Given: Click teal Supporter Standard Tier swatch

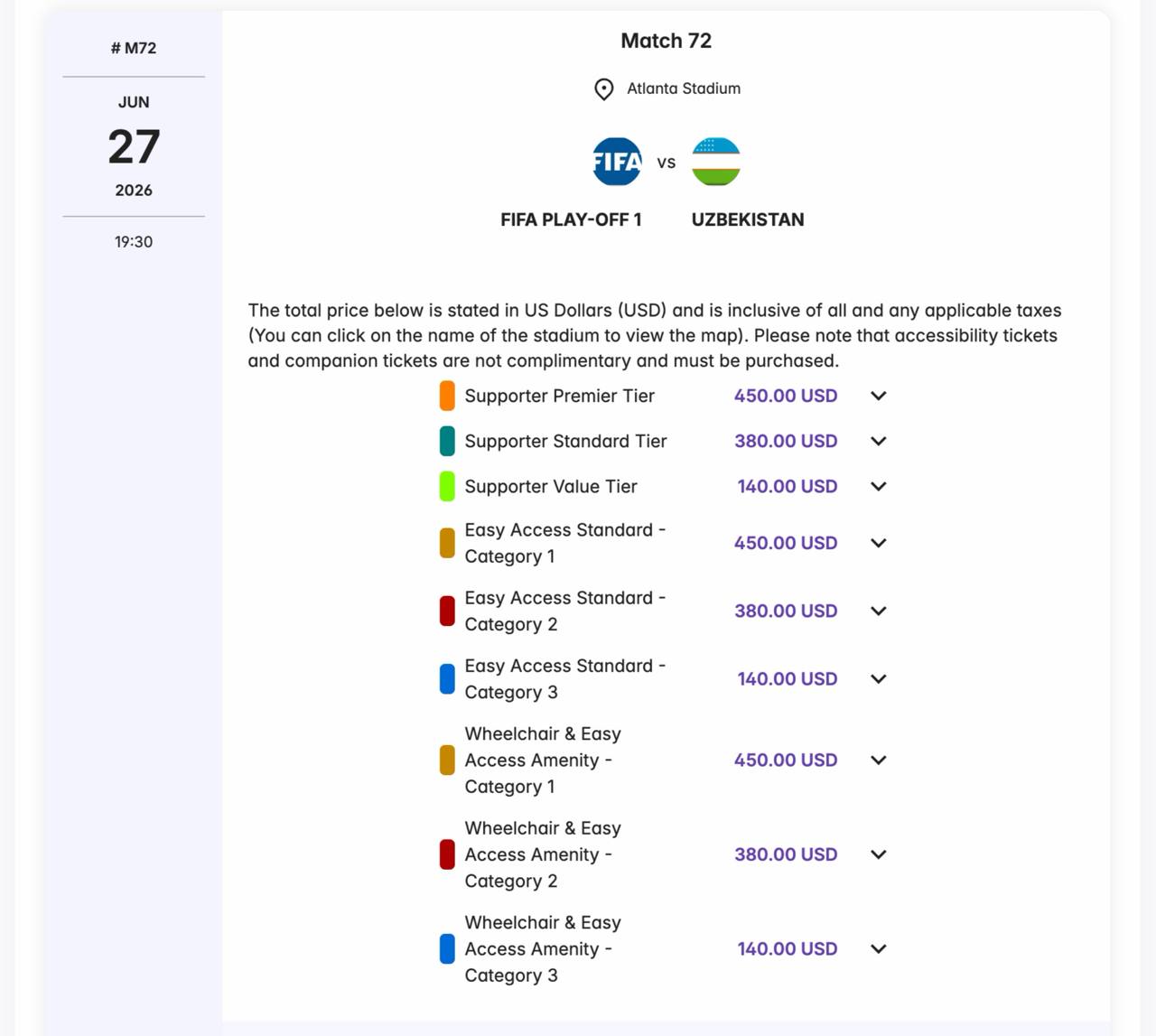Looking at the screenshot, I should pyautogui.click(x=447, y=441).
